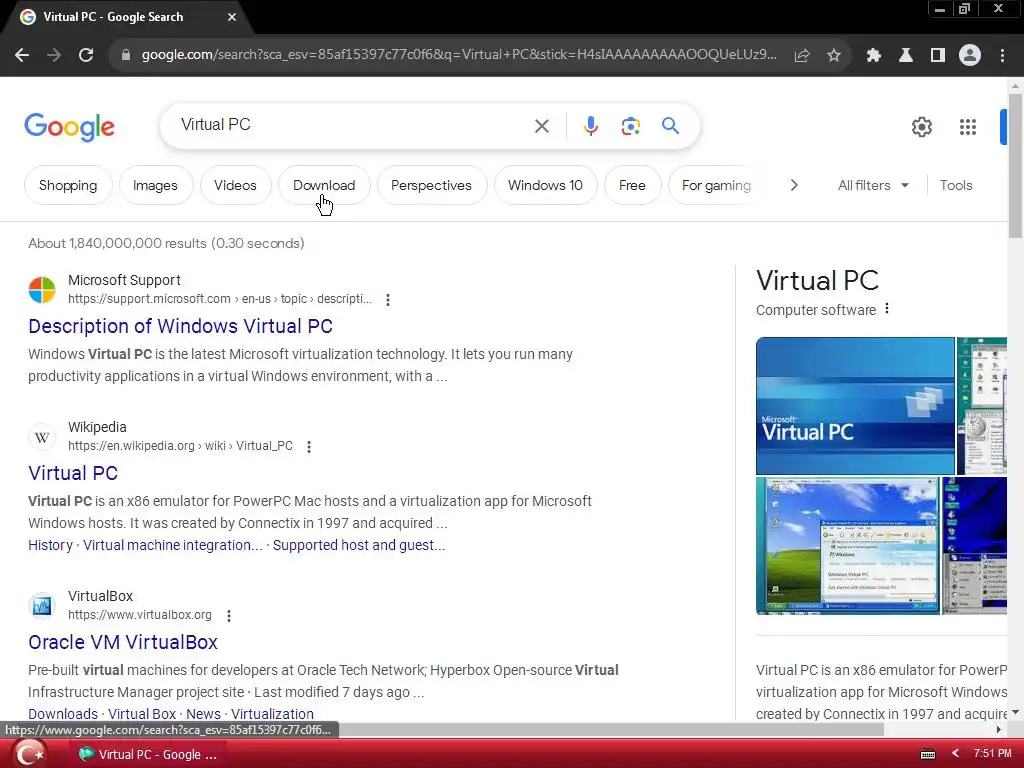The width and height of the screenshot is (1024, 768).
Task: Click the Virtual PC knowledge panel title
Action: pyautogui.click(x=817, y=281)
